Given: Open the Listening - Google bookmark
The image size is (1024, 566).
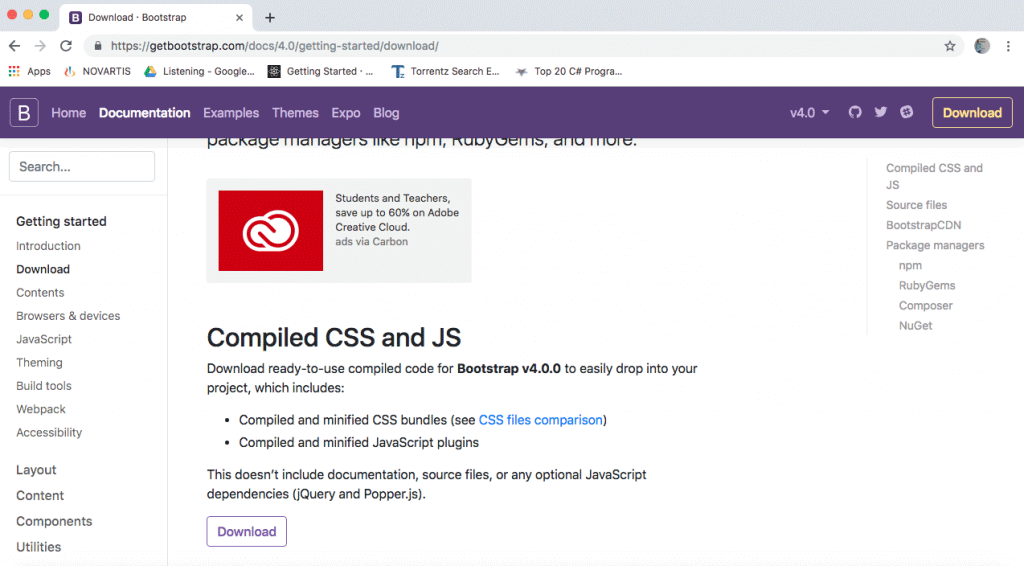Looking at the screenshot, I should tap(199, 71).
